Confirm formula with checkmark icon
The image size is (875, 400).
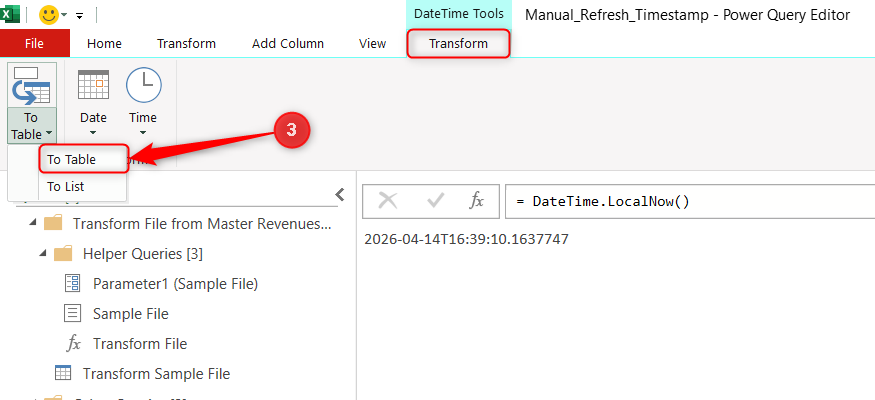(x=435, y=201)
